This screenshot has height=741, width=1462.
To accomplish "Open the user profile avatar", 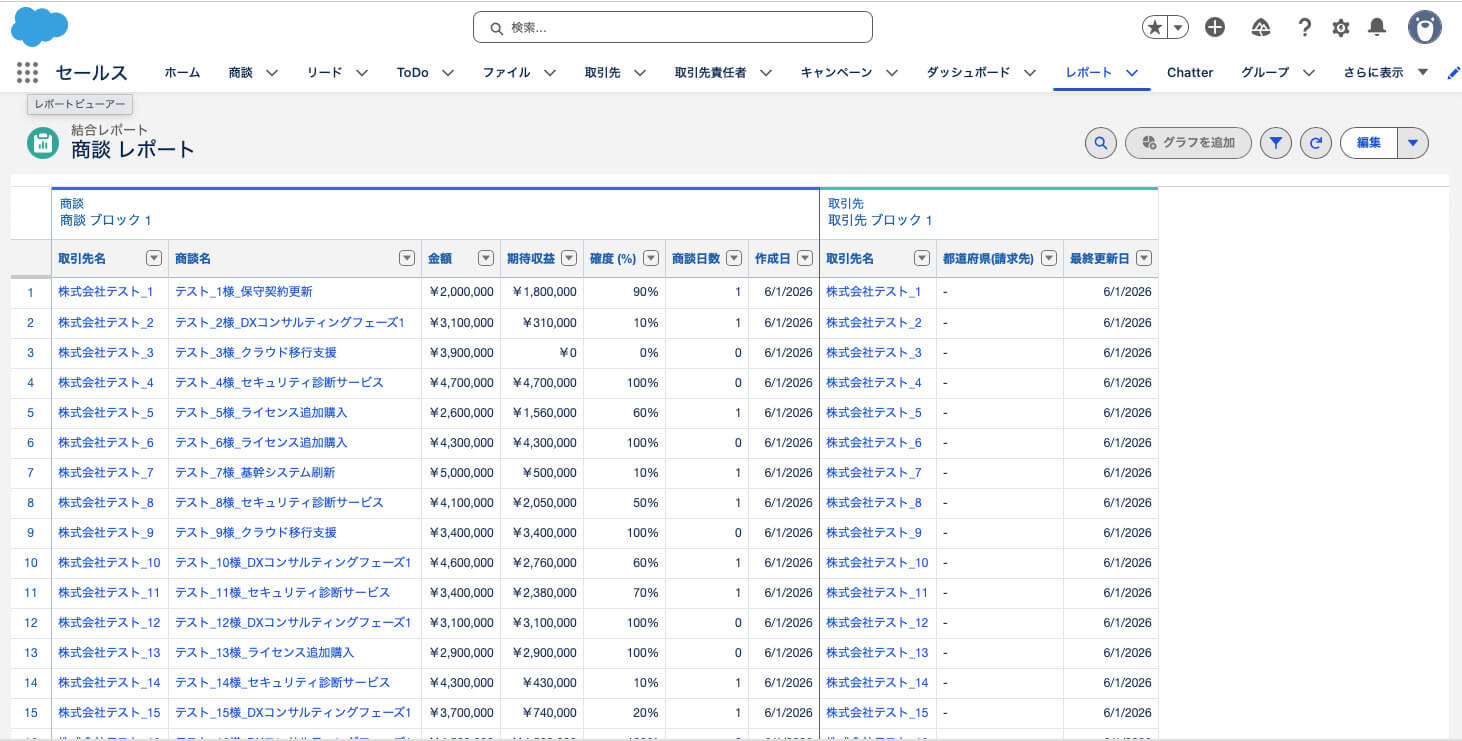I will click(x=1425, y=28).
